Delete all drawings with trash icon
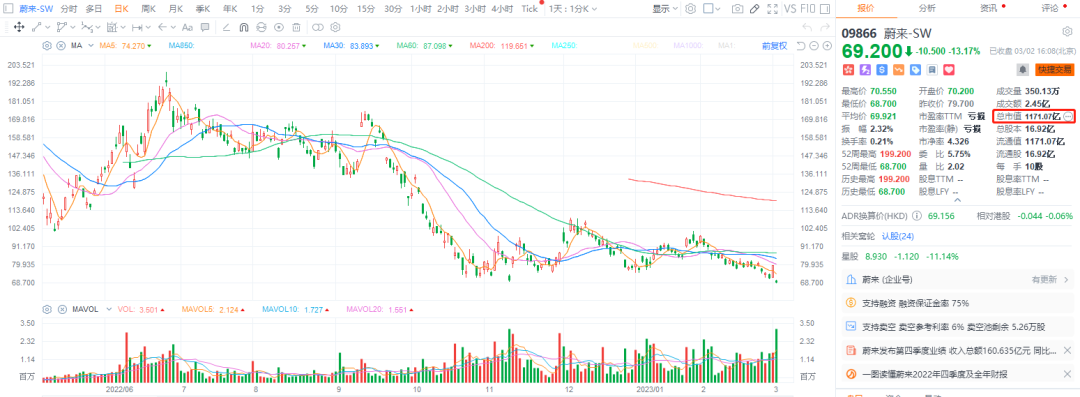 point(296,27)
